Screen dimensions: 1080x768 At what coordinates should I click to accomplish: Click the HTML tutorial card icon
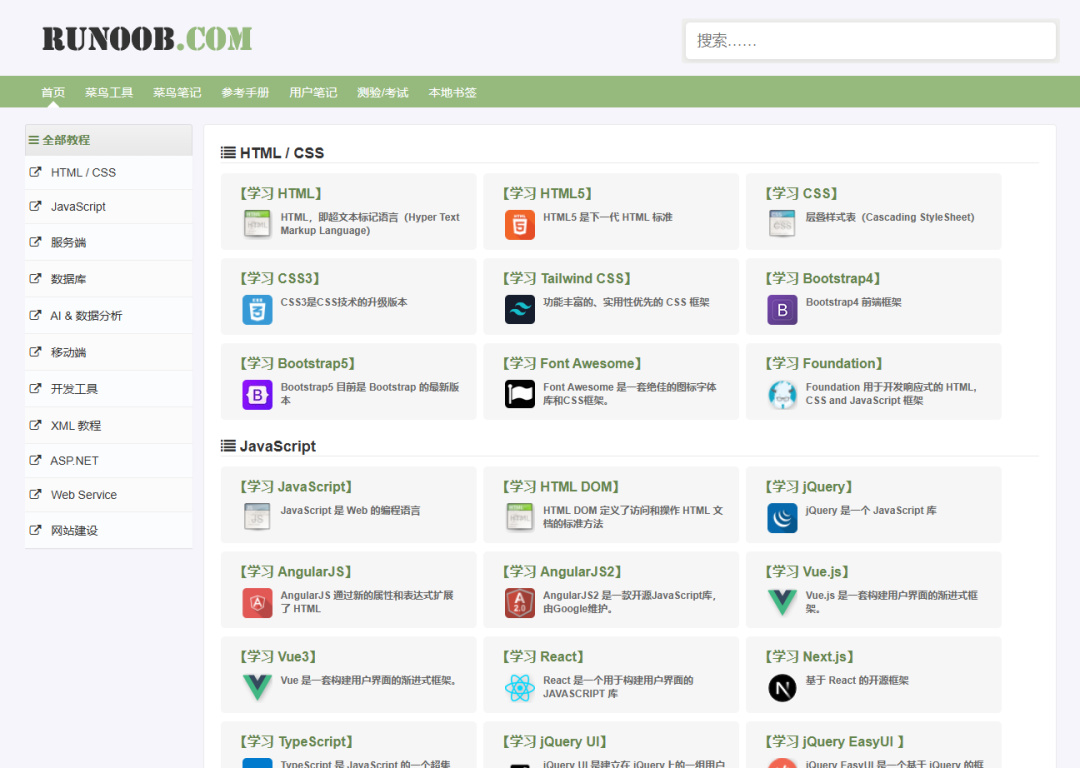(x=257, y=225)
